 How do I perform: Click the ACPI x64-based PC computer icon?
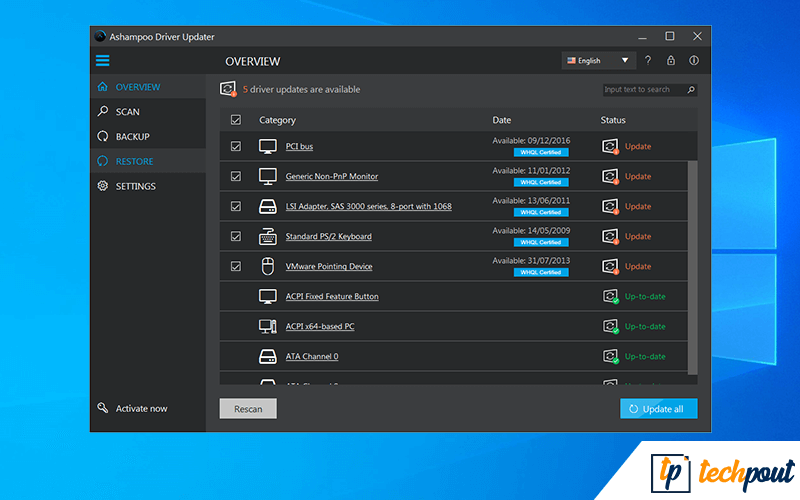[x=268, y=327]
